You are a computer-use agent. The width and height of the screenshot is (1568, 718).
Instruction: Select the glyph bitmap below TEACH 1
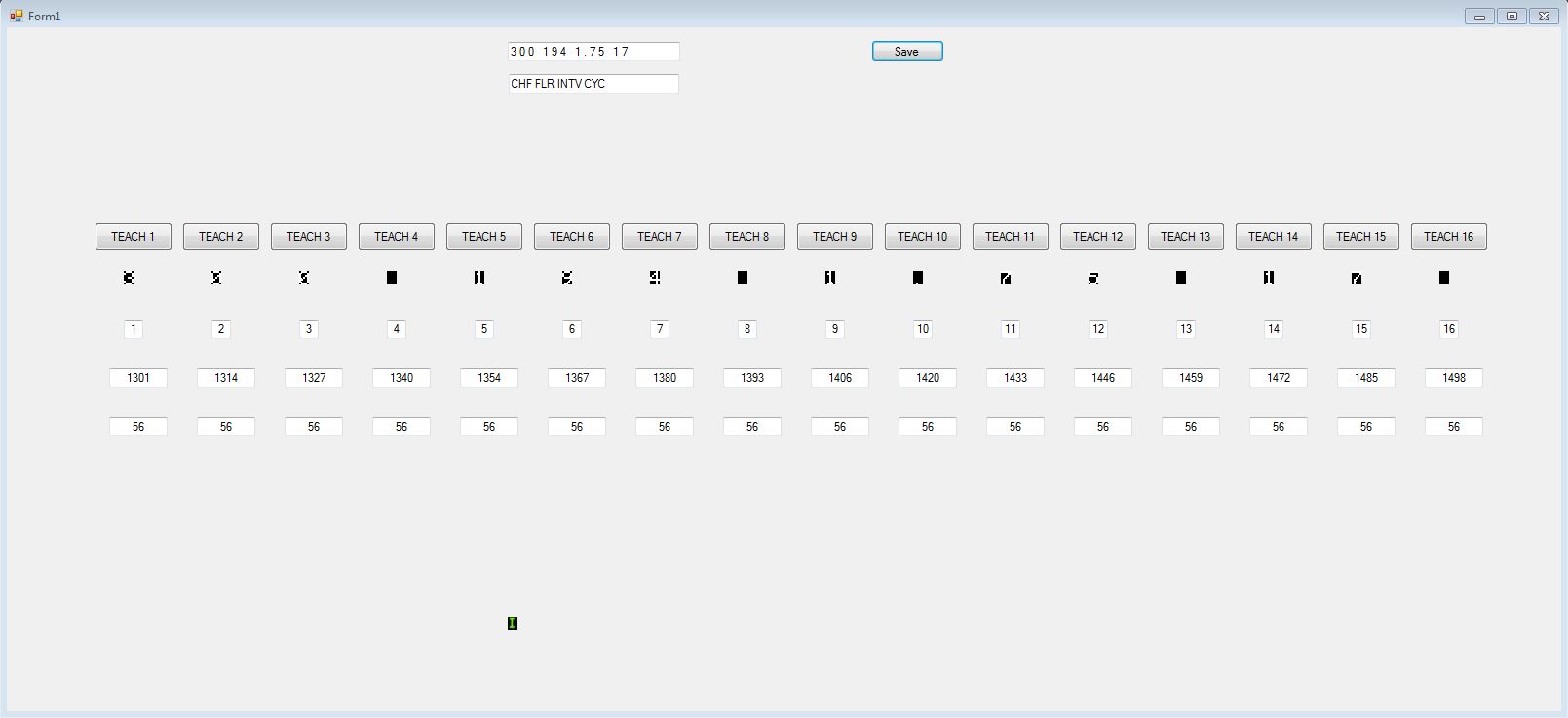click(x=129, y=278)
